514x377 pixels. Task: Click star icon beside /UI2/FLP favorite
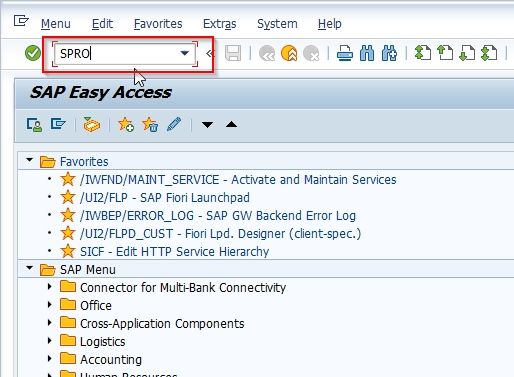(68, 197)
